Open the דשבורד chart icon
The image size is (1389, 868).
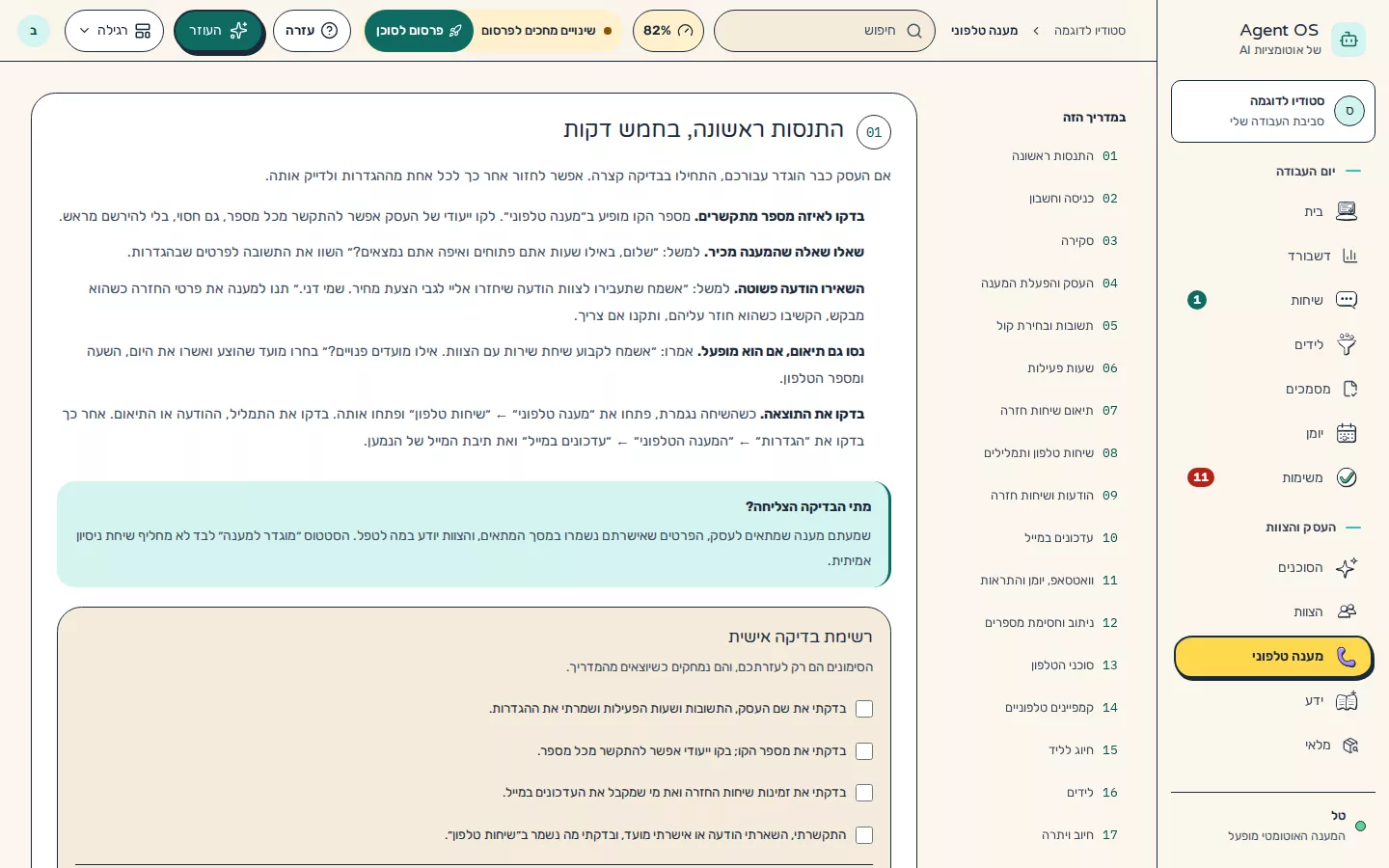pos(1349,256)
